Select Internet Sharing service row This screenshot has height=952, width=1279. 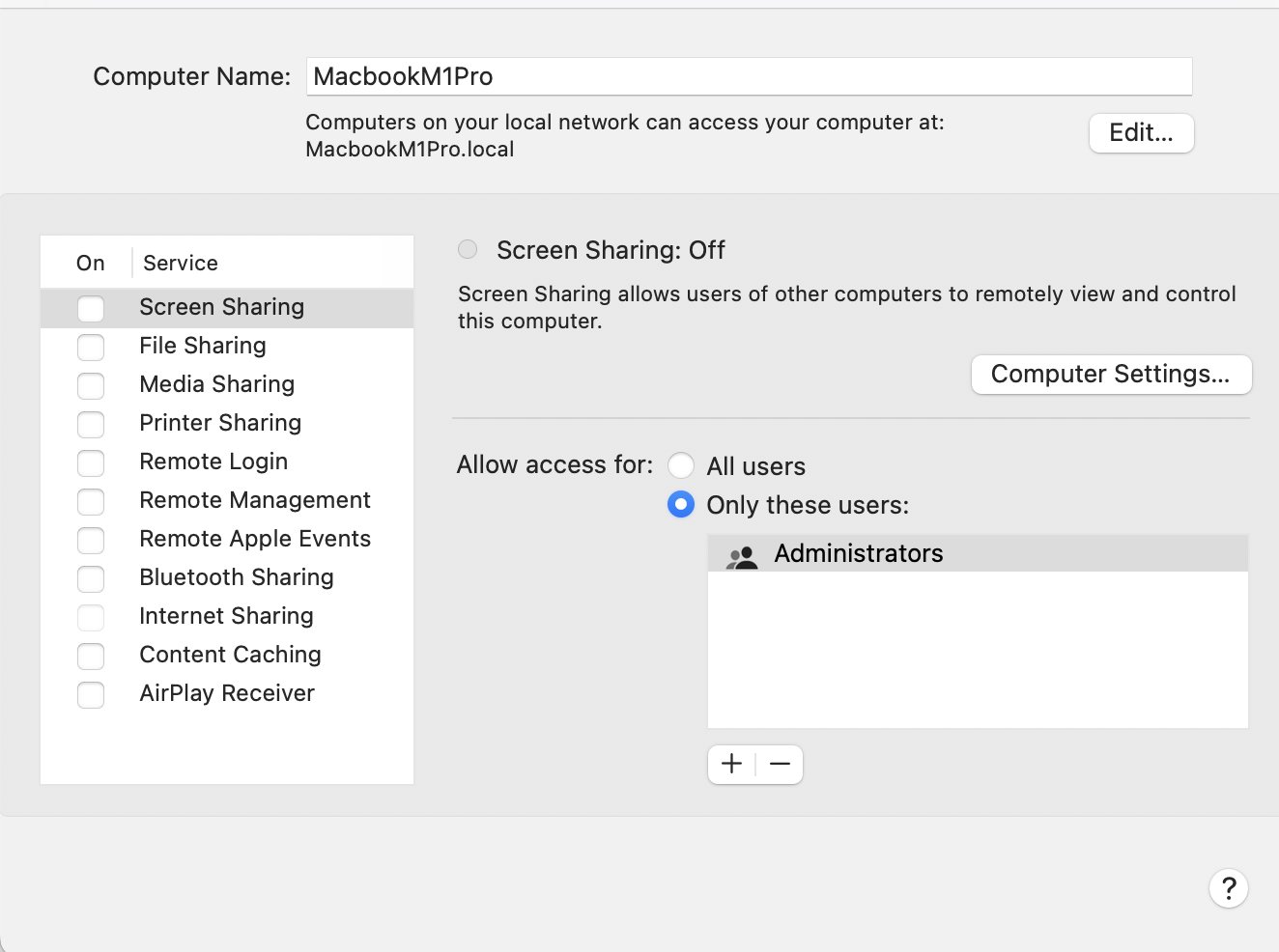click(227, 616)
